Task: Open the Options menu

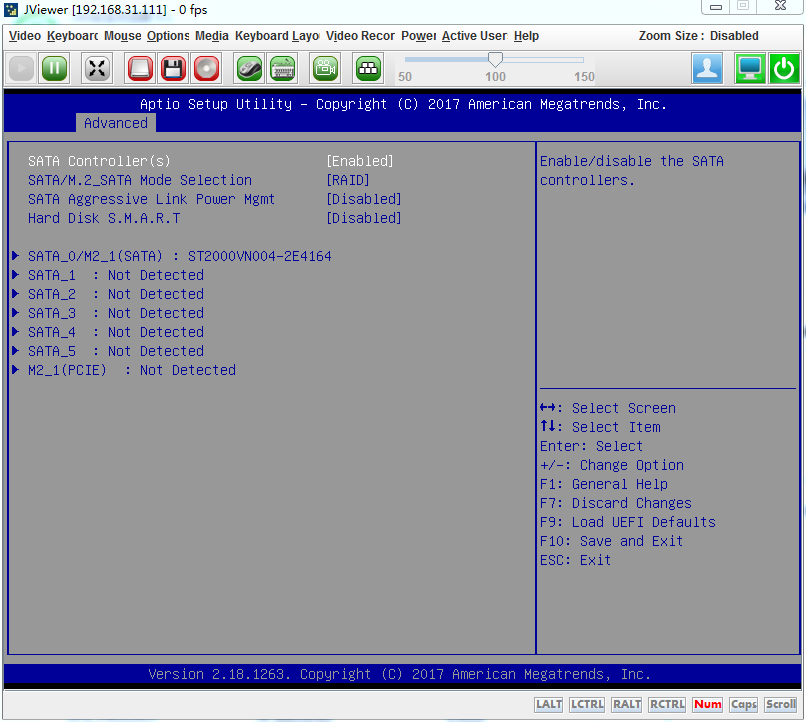Action: pos(167,36)
